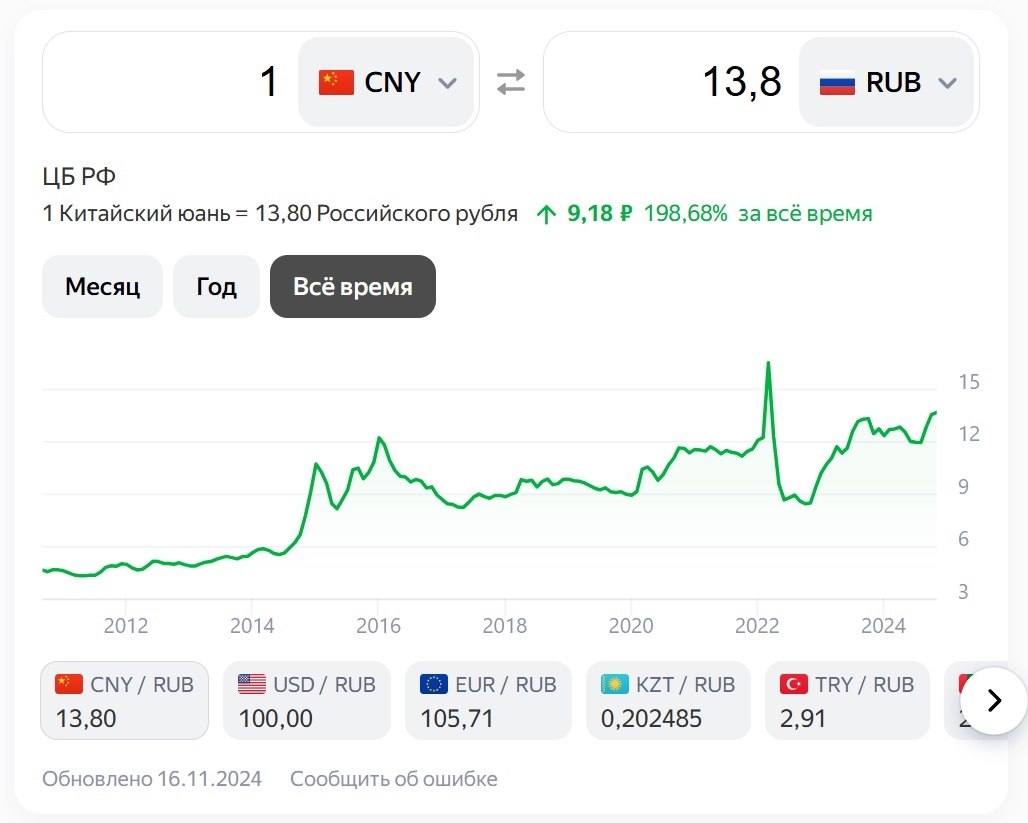Image resolution: width=1028 pixels, height=823 pixels.
Task: Click the Turkey flag on the TRY / RUB chip
Action: pos(793,685)
